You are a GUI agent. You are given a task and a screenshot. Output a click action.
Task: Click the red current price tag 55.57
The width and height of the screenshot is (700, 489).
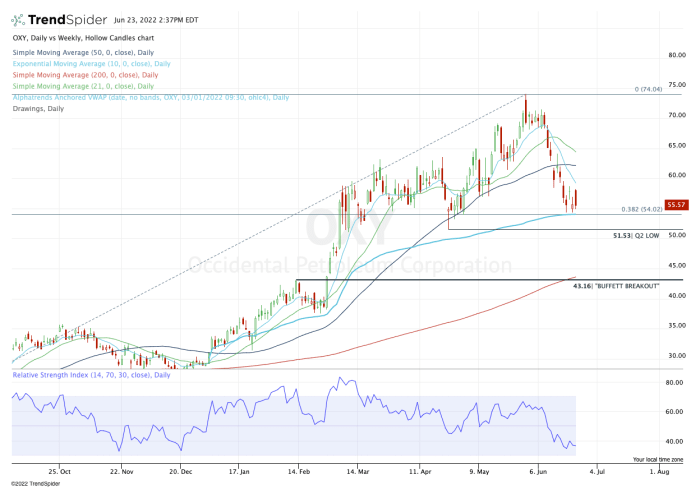click(676, 205)
